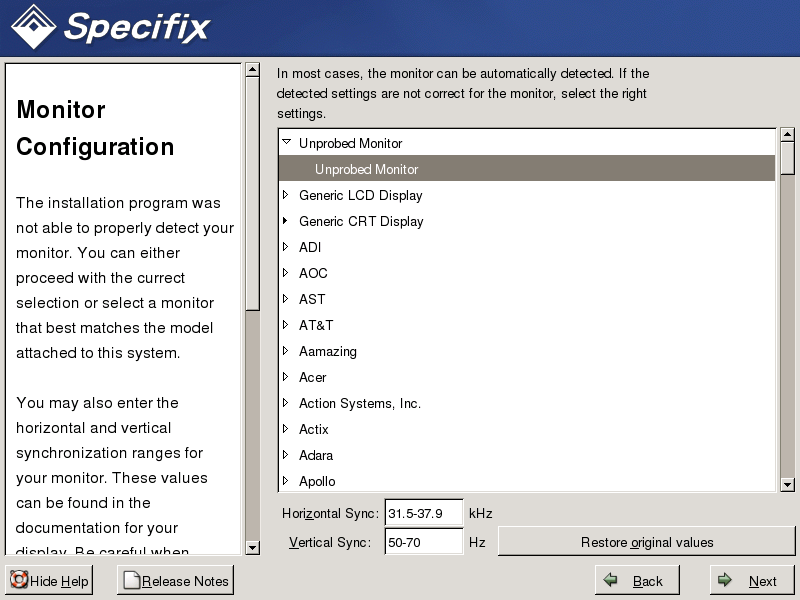
Task: Click the Specifix logo icon
Action: [x=32, y=26]
